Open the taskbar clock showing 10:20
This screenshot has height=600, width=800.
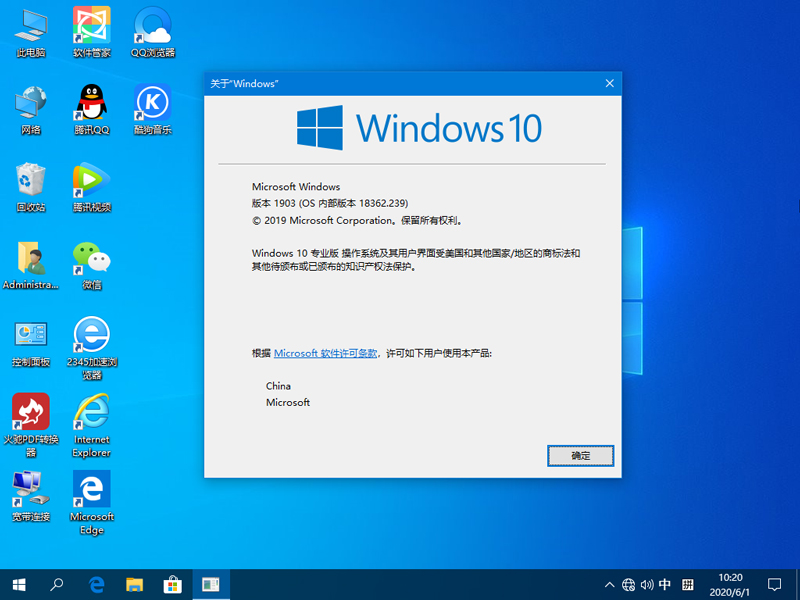coord(730,585)
